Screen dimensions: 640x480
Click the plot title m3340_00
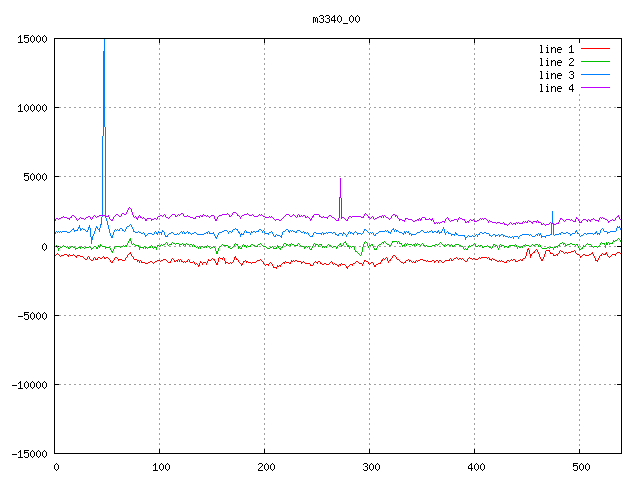click(x=335, y=19)
